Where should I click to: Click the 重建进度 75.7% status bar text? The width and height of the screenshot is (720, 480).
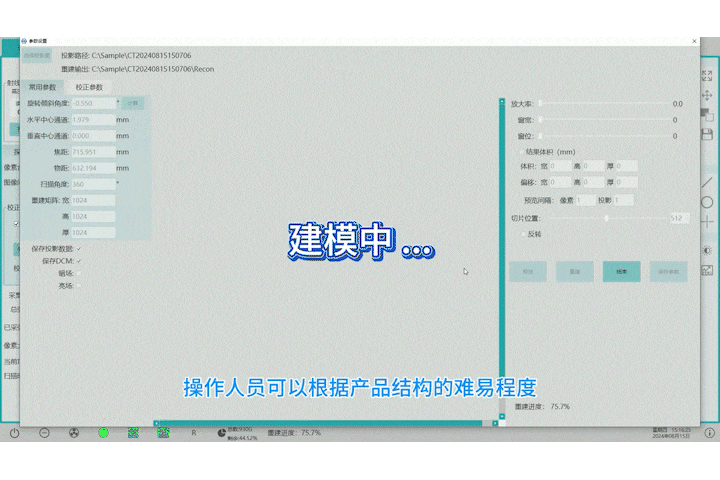pyautogui.click(x=294, y=433)
